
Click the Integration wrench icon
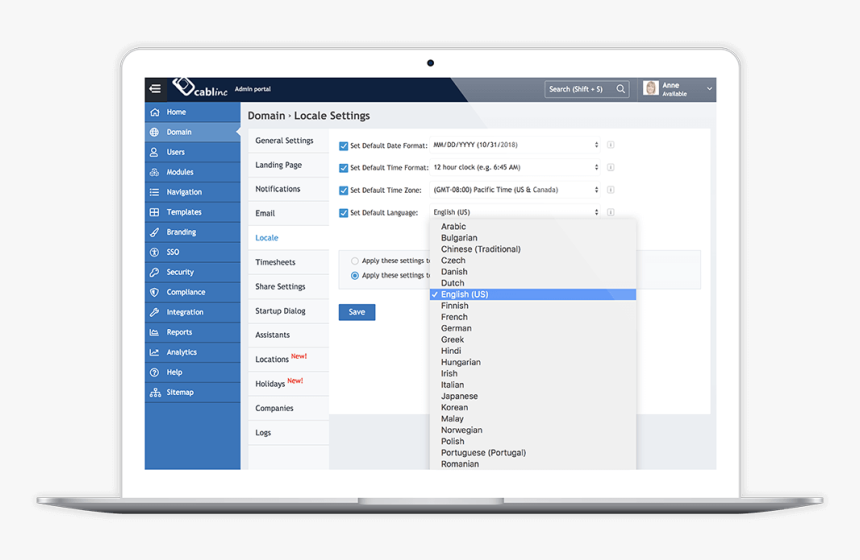[x=155, y=312]
